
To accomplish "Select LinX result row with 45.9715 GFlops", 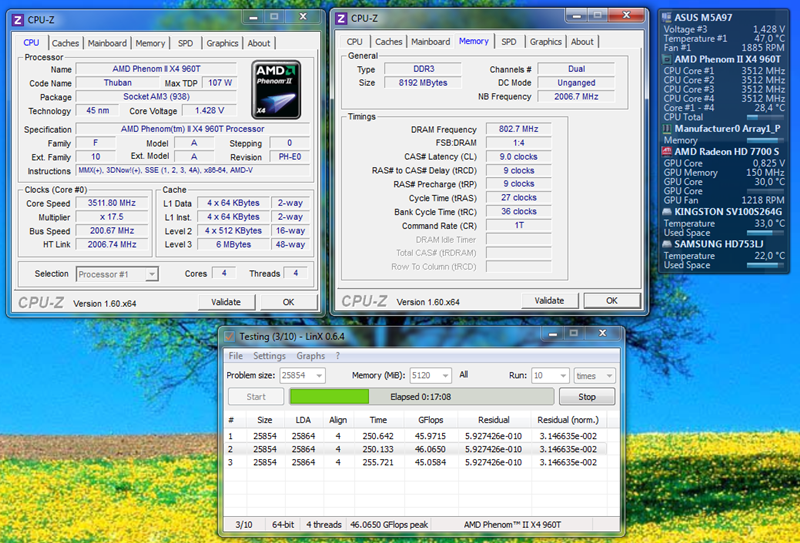I will (x=416, y=436).
